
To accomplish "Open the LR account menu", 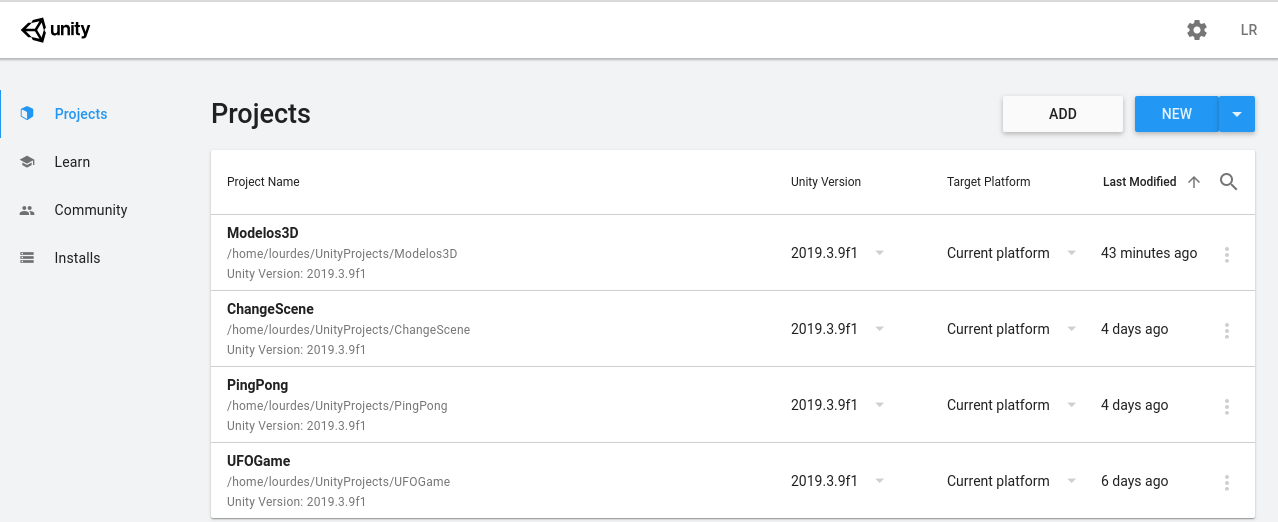I will [1249, 30].
